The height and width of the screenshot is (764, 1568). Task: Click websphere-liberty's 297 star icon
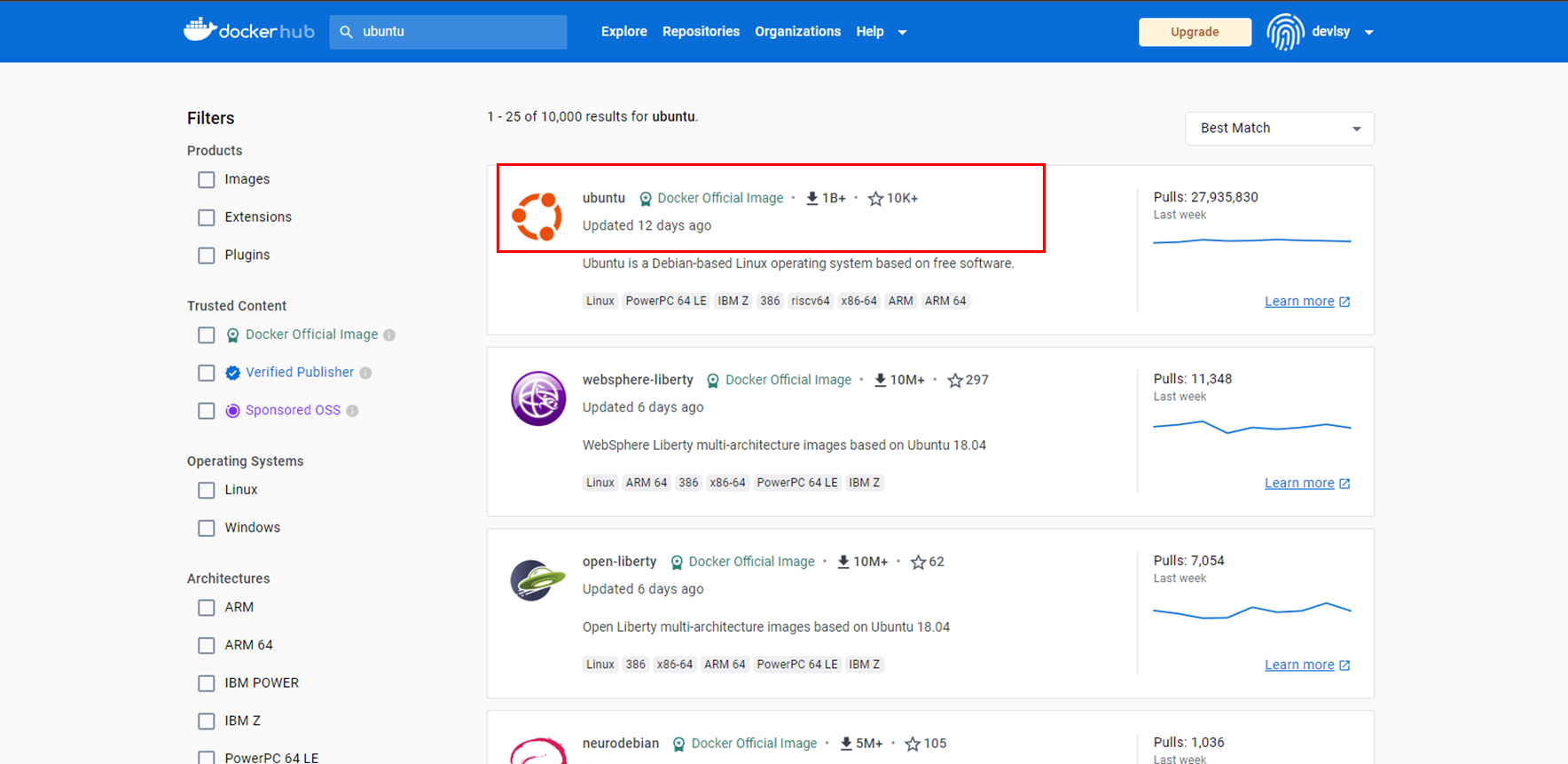[955, 381]
